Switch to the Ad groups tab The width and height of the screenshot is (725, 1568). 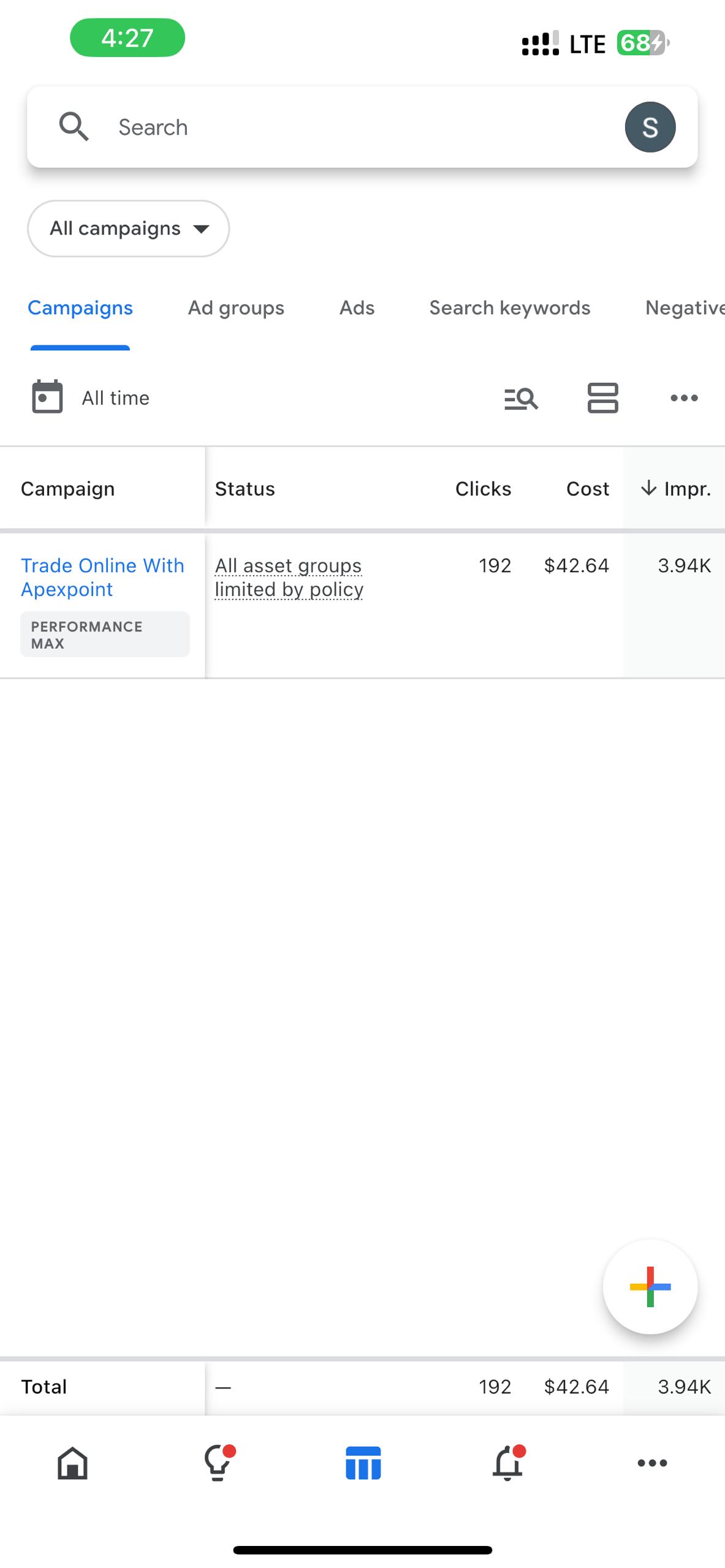pyautogui.click(x=236, y=307)
